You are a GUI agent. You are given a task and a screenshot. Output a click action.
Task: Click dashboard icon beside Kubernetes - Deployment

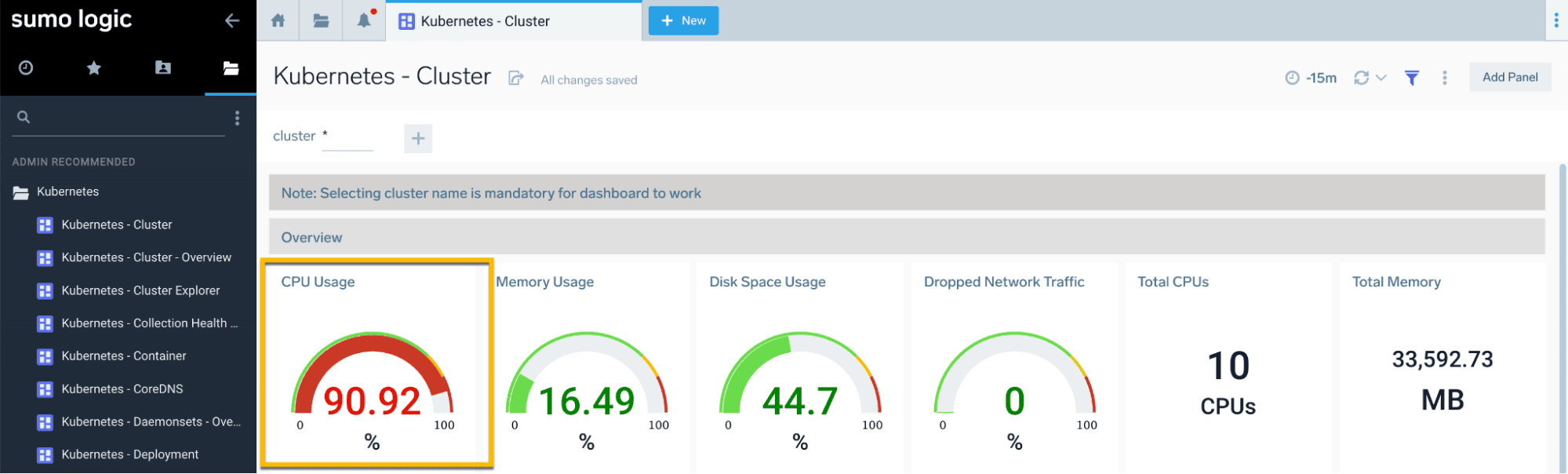pos(45,456)
